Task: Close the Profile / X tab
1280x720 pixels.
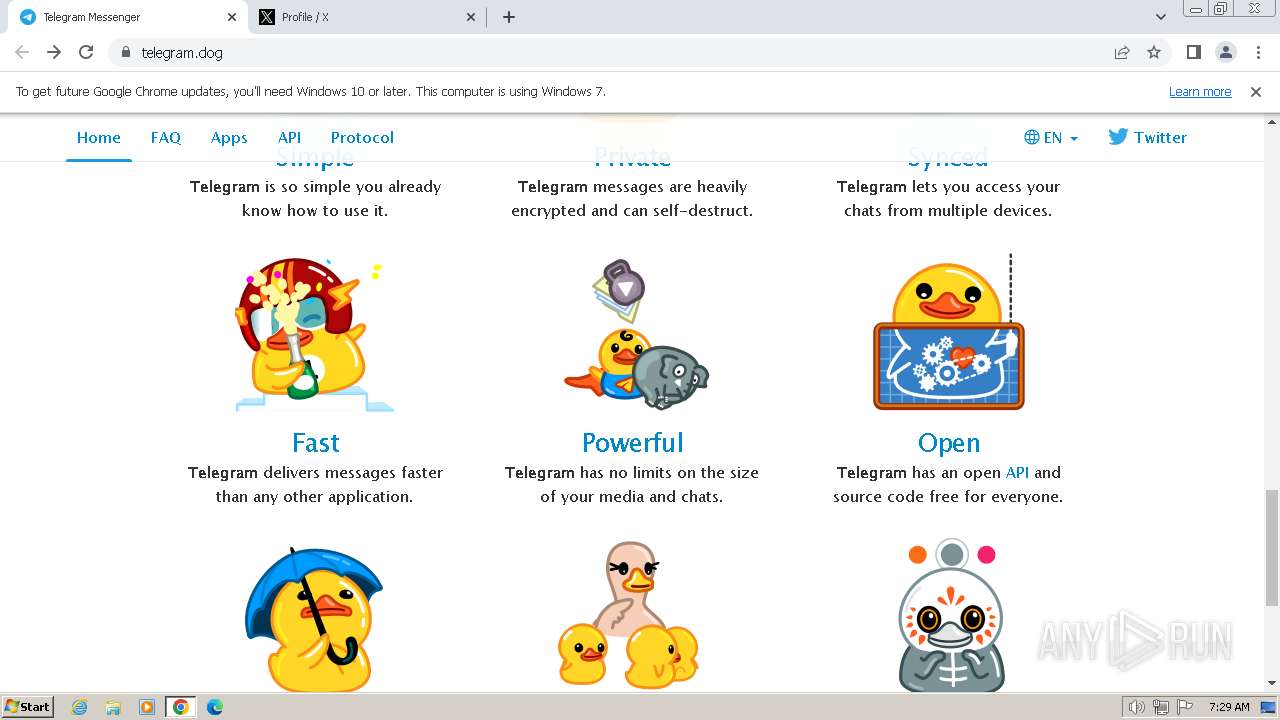Action: point(472,17)
